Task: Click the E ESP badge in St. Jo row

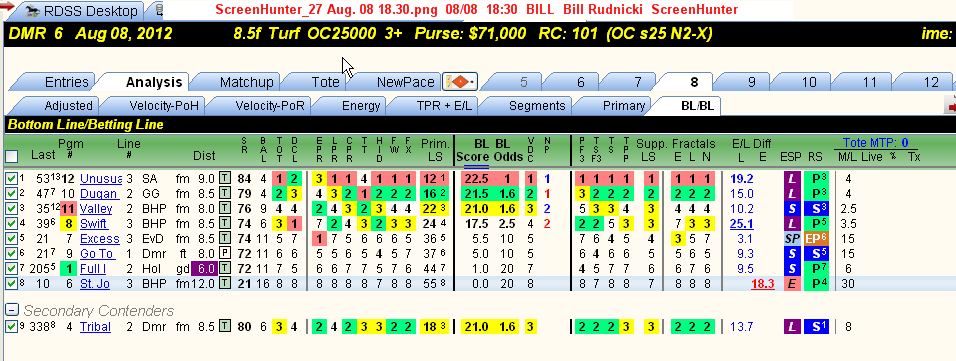Action: pos(792,284)
